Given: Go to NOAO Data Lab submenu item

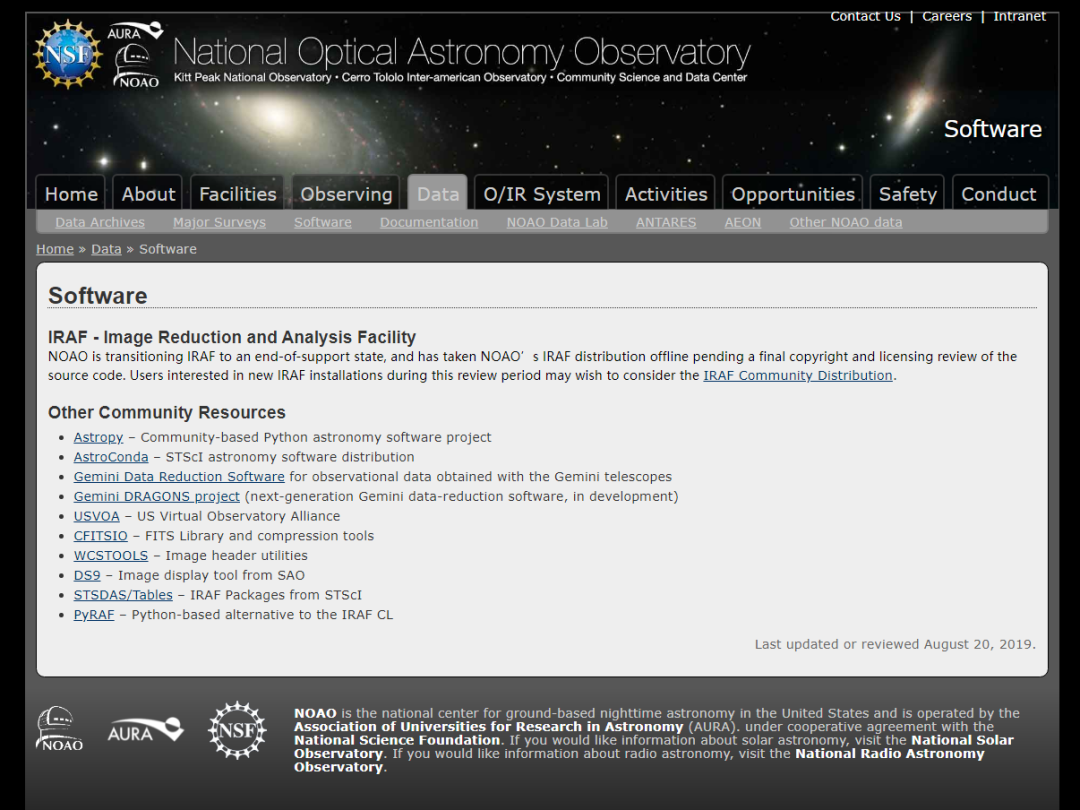Looking at the screenshot, I should click(557, 222).
